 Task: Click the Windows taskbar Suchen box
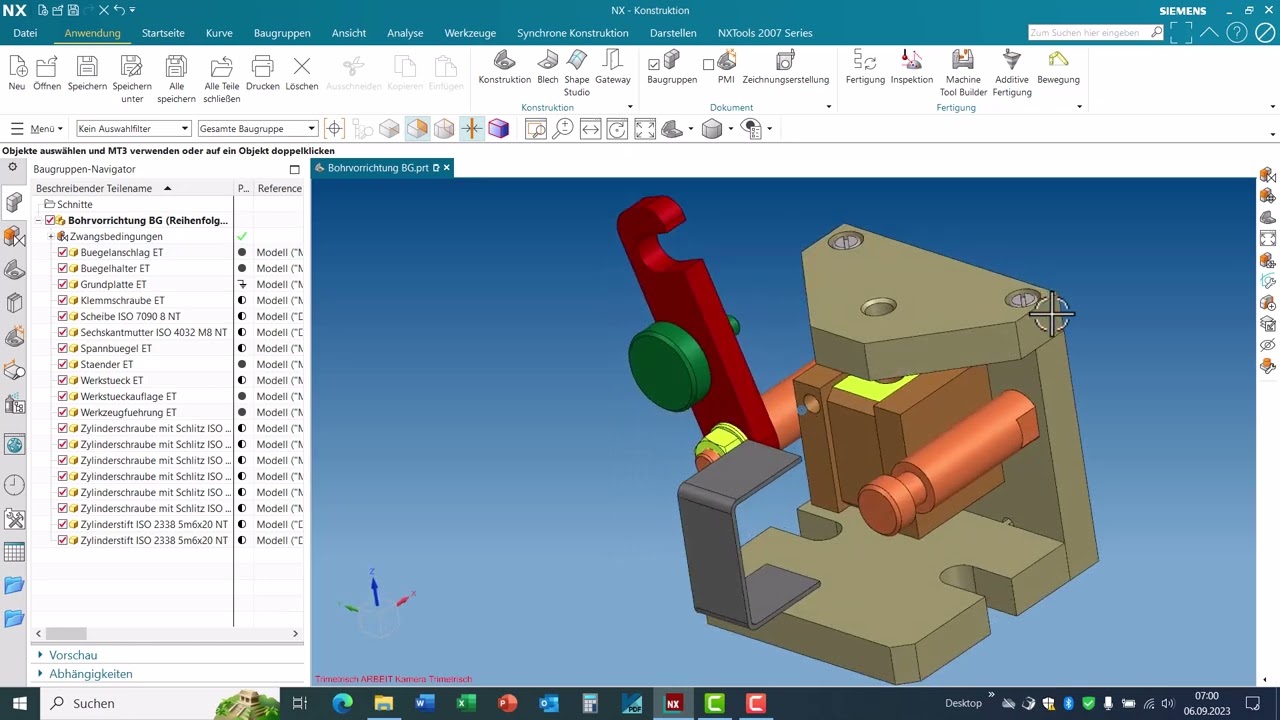point(160,703)
